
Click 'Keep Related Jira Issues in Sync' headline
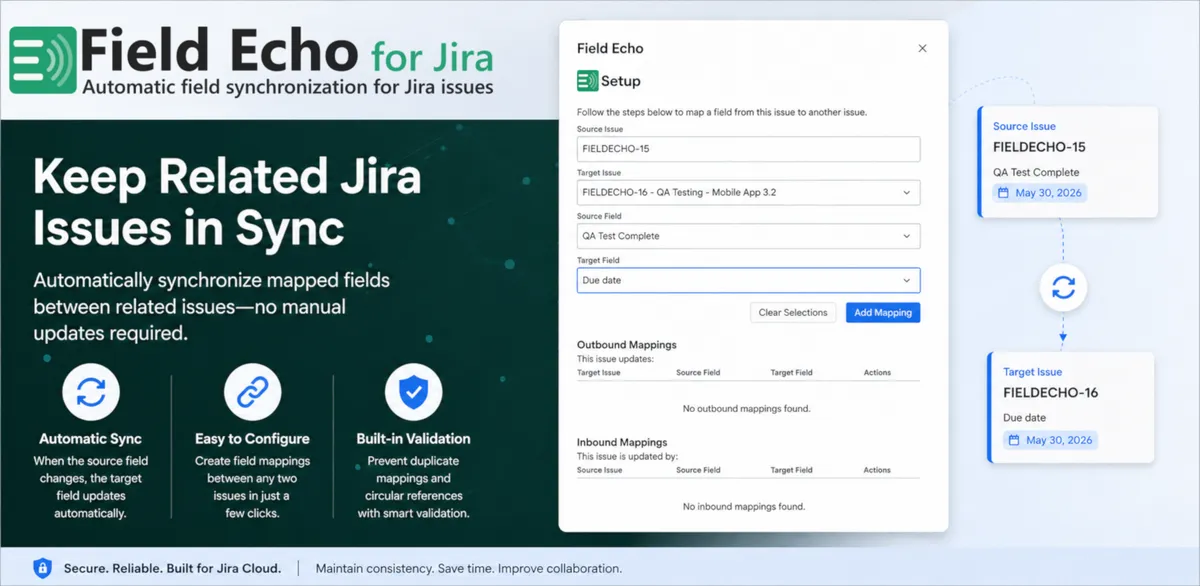click(x=227, y=204)
